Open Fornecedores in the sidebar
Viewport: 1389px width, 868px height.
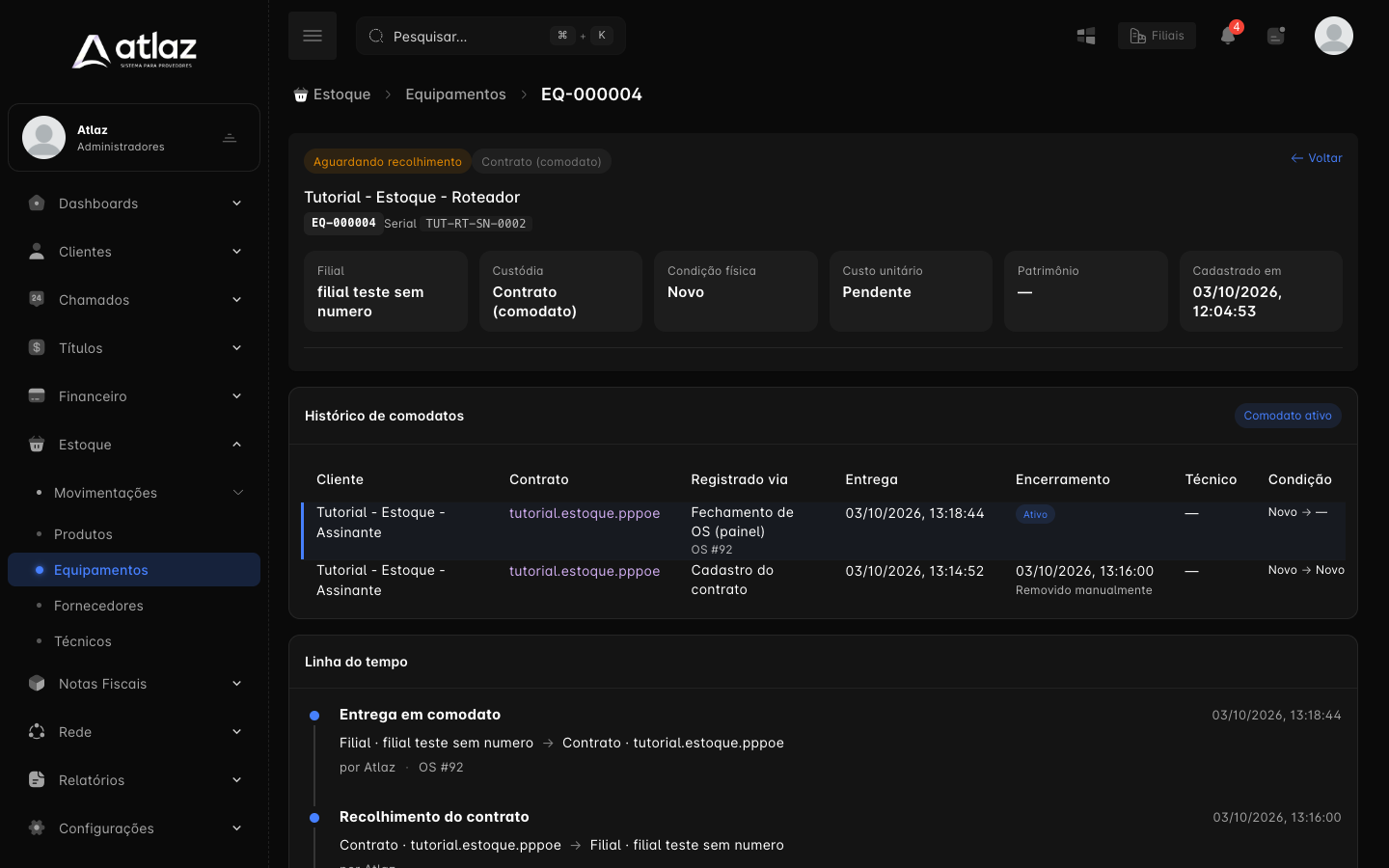[x=98, y=606]
